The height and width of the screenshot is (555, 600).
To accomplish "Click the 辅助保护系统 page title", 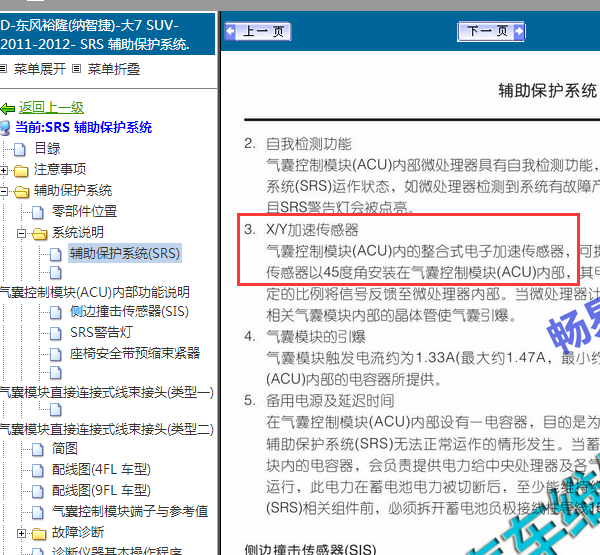I will 548,91.
